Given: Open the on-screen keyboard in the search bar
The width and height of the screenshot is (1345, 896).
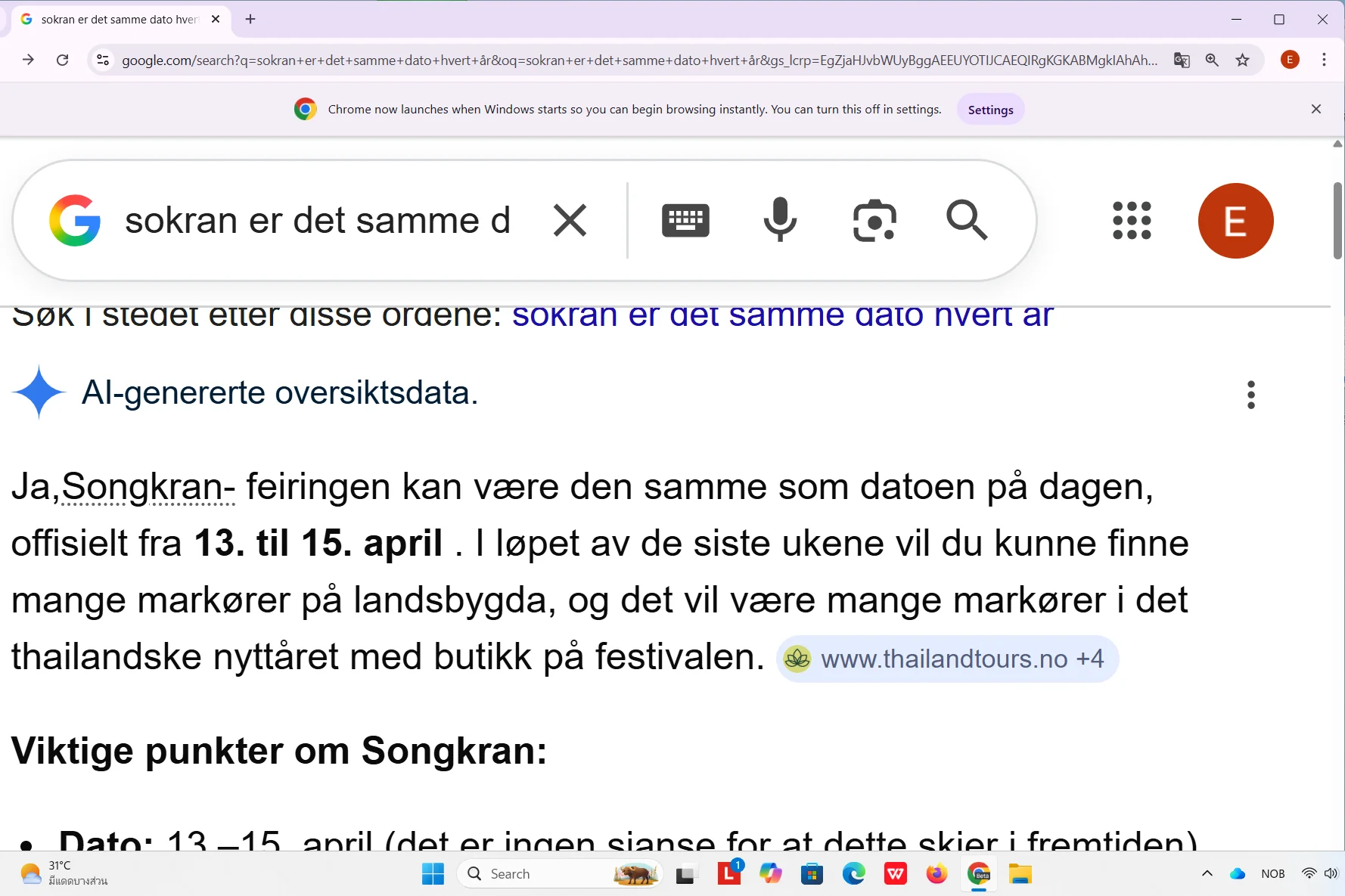Looking at the screenshot, I should [685, 220].
